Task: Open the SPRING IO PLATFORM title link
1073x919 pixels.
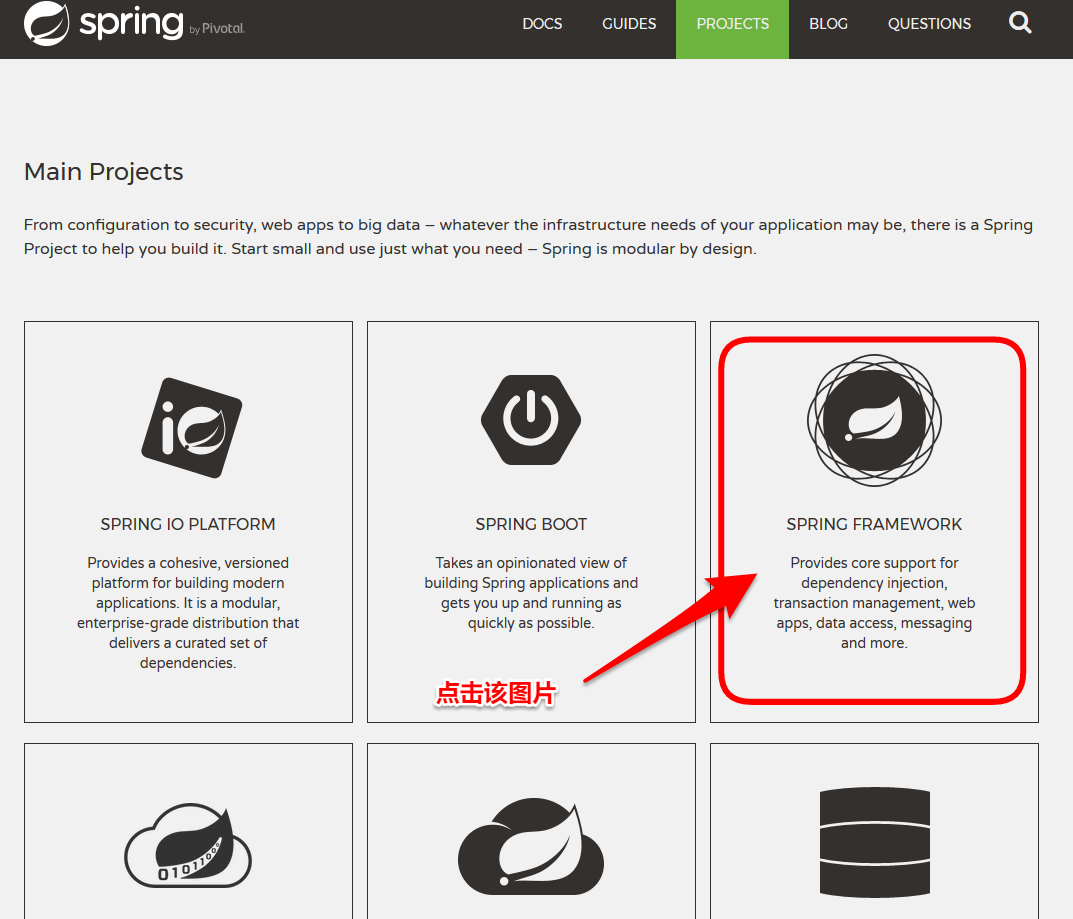Action: coord(188,524)
